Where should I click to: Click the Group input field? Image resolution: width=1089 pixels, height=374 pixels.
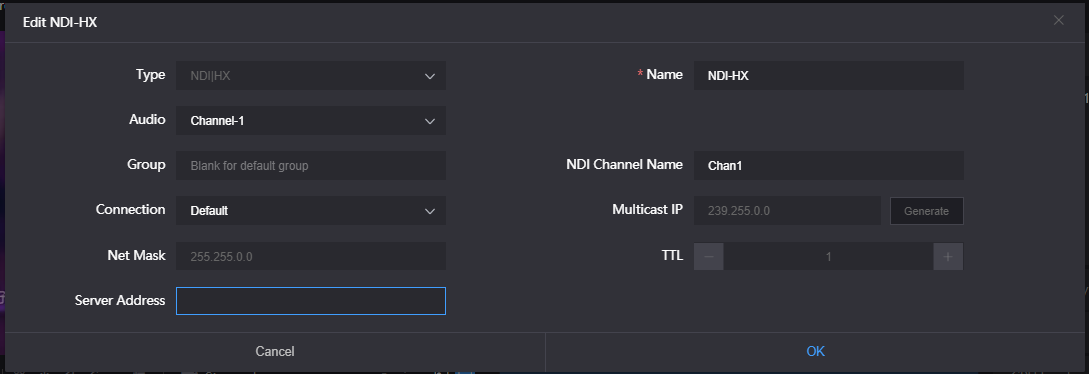(x=310, y=166)
